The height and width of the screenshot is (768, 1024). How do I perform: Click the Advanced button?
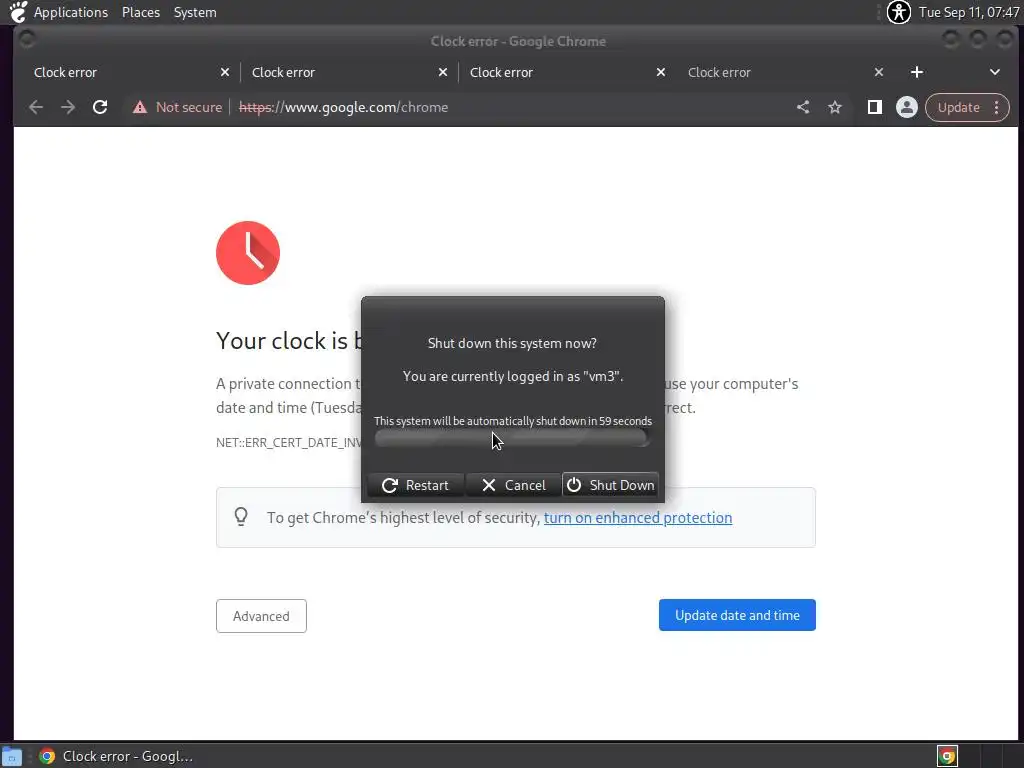point(261,616)
